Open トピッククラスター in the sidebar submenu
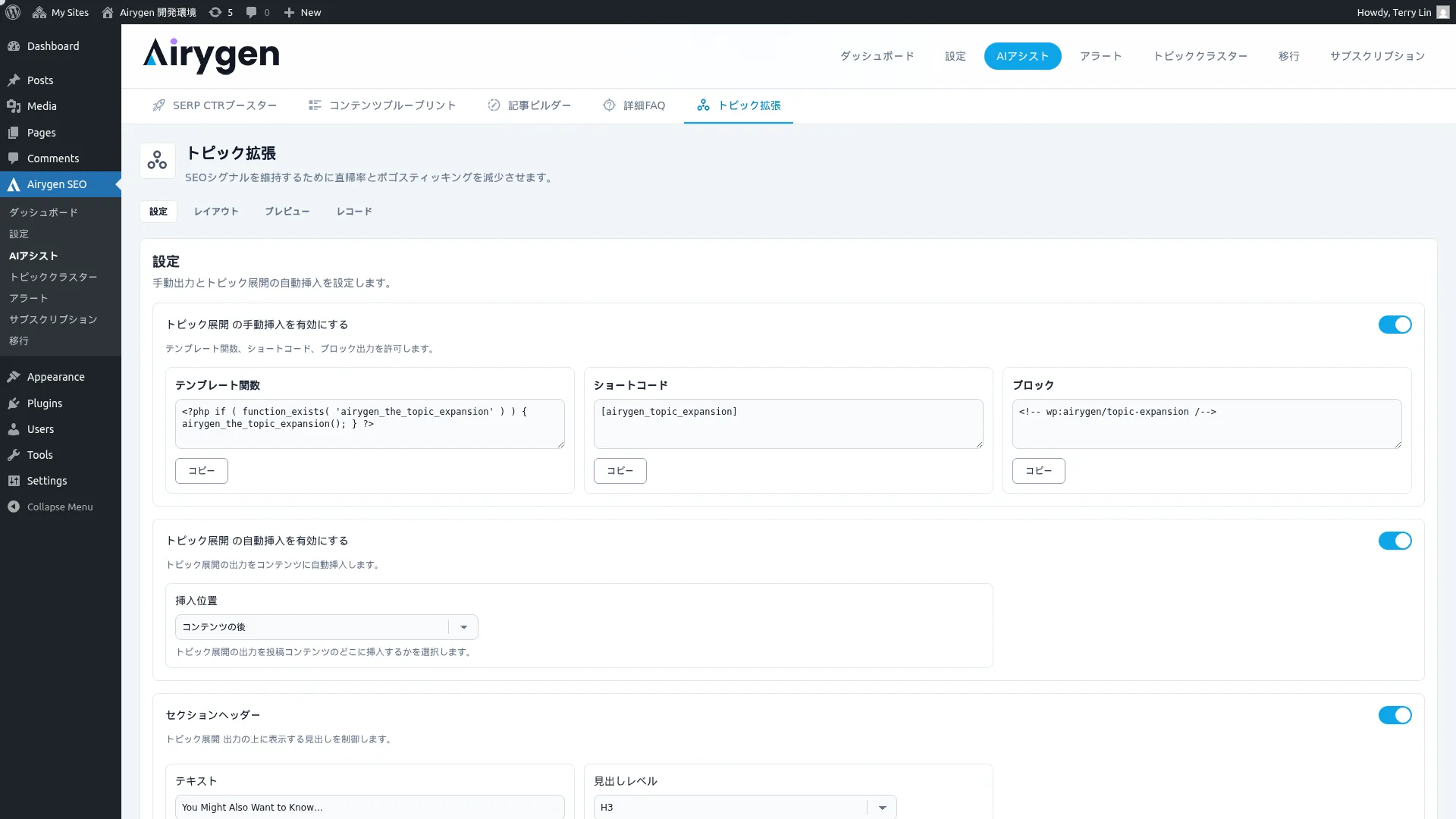 pos(53,277)
